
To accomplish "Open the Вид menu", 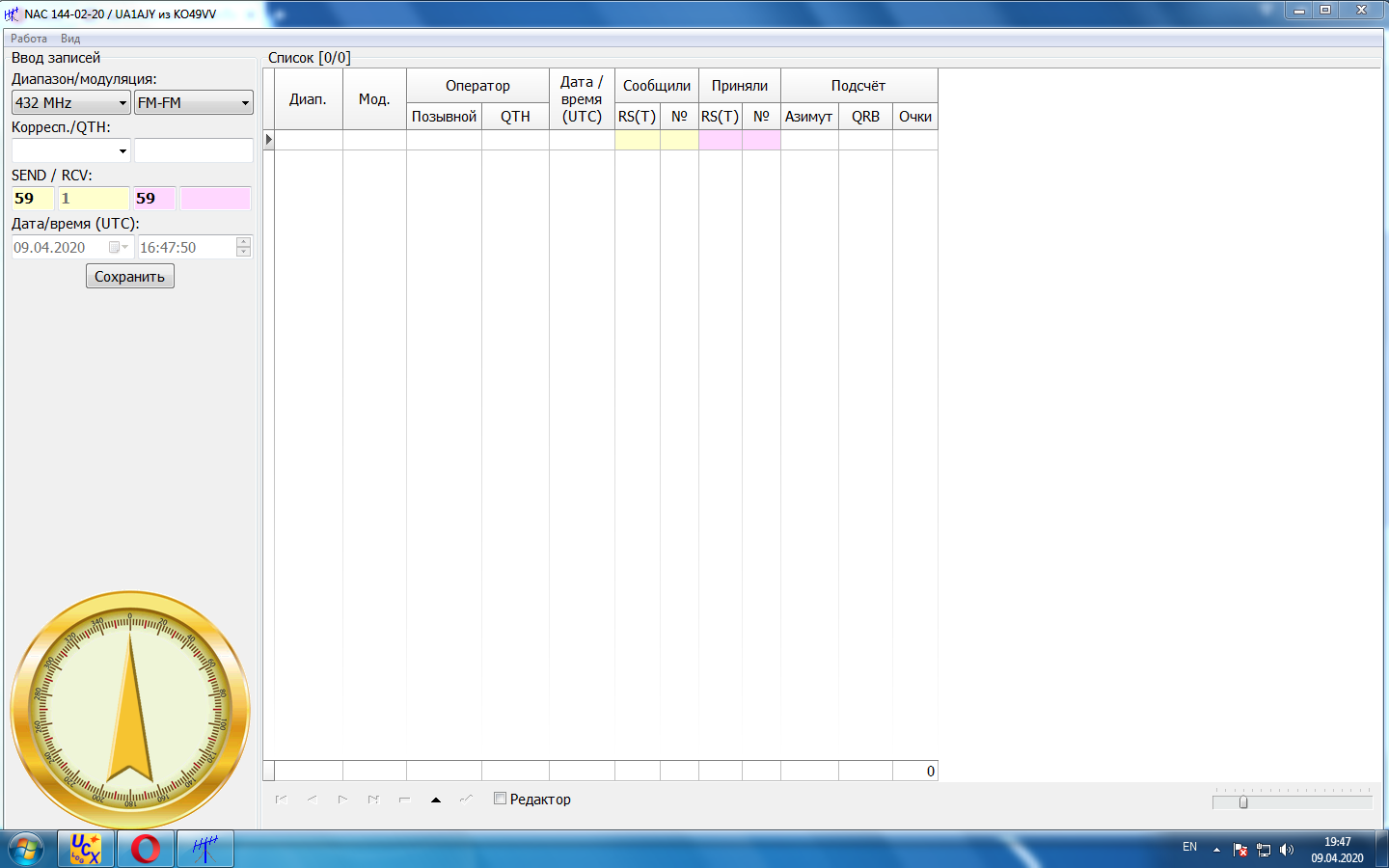I will (x=70, y=39).
